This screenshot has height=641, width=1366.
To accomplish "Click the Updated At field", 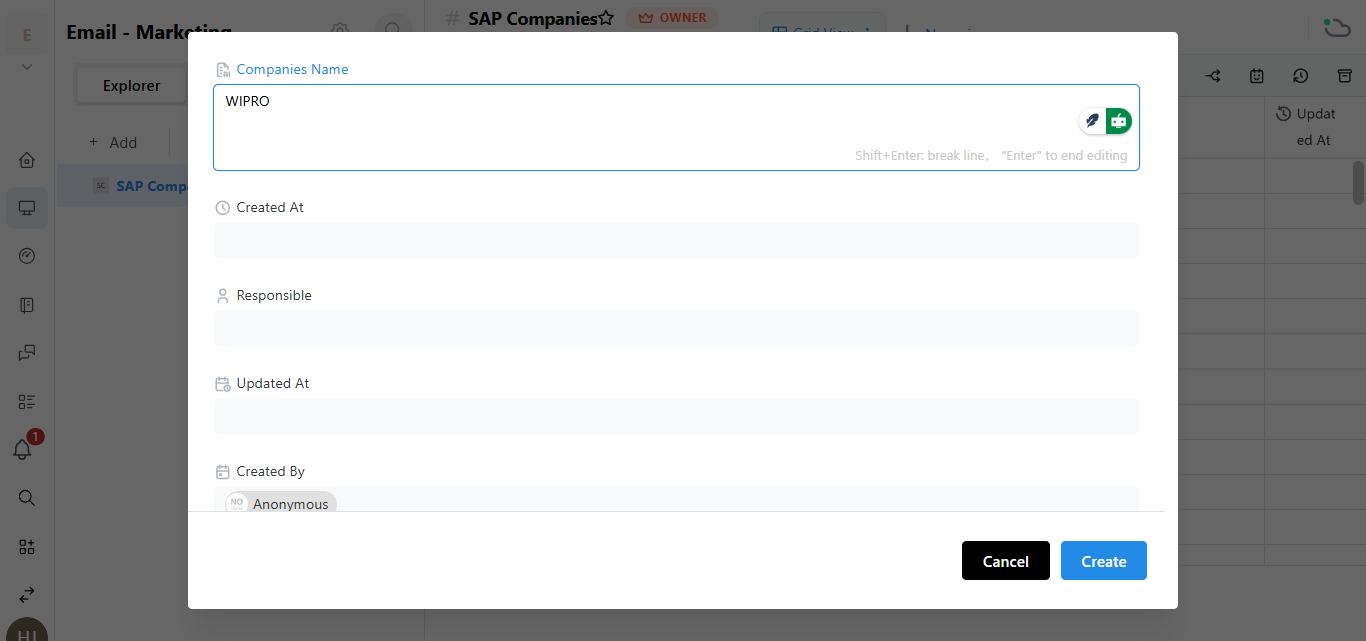I will coord(676,416).
